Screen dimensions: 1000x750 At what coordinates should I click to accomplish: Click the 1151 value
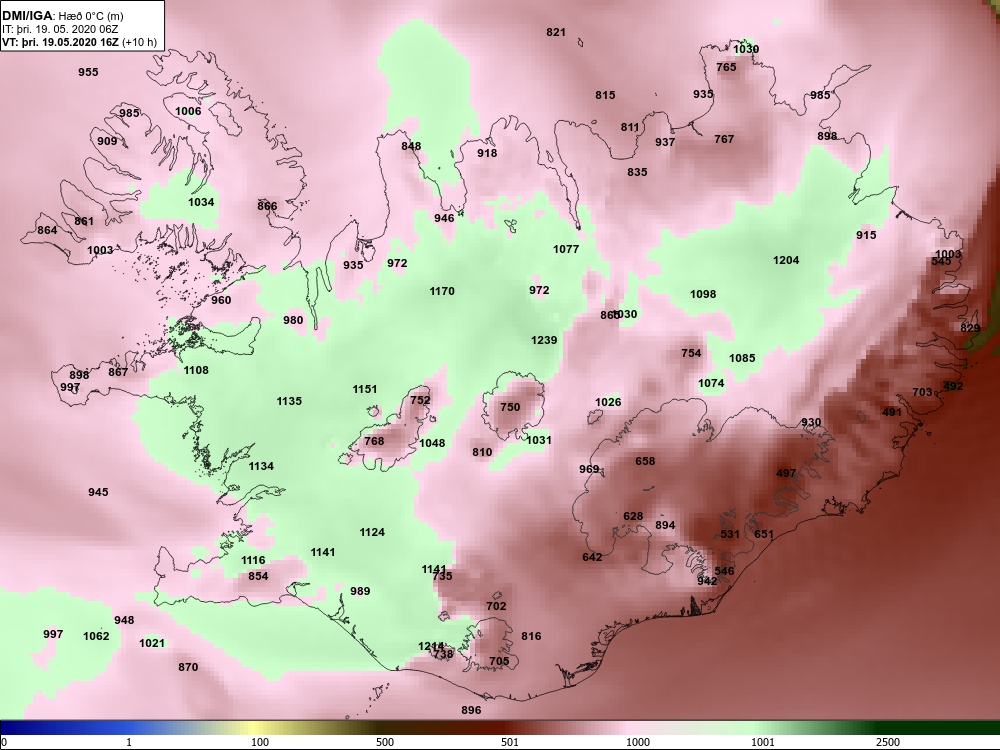[365, 389]
